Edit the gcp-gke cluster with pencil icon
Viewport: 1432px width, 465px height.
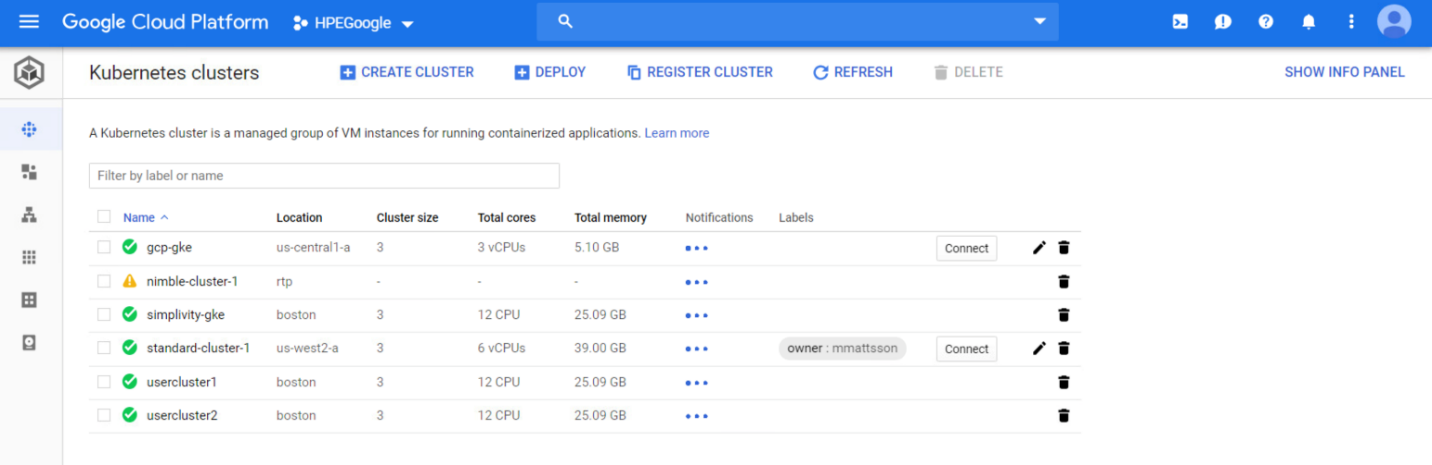pyautogui.click(x=1039, y=248)
